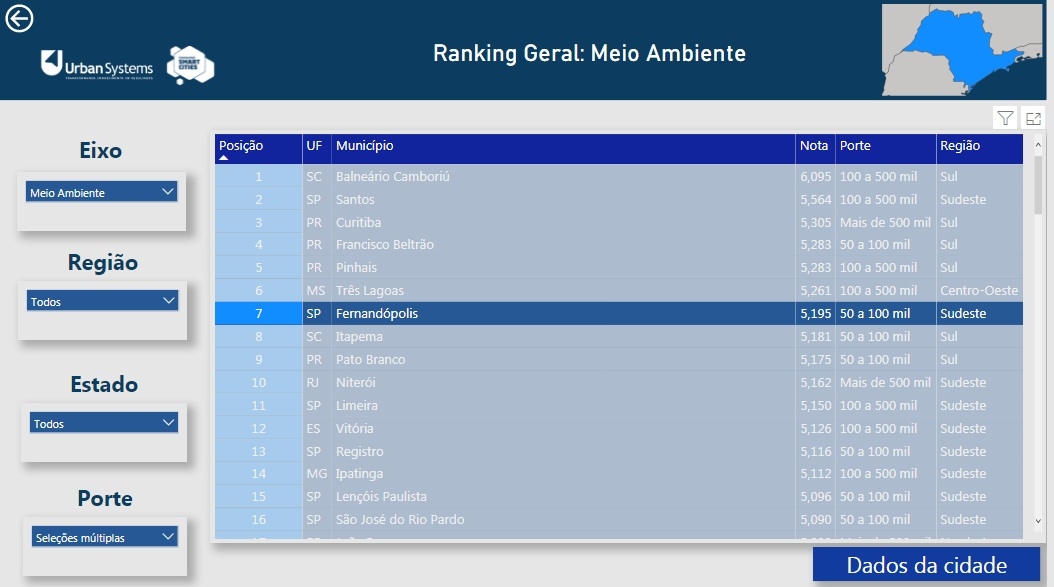Click the sort arrow under Posição header
Image resolution: width=1054 pixels, height=587 pixels.
click(224, 158)
